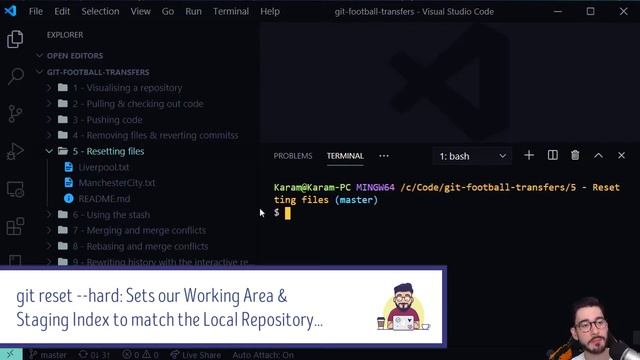Expand folder '1 - Visualising a repository'

[x=127, y=88]
